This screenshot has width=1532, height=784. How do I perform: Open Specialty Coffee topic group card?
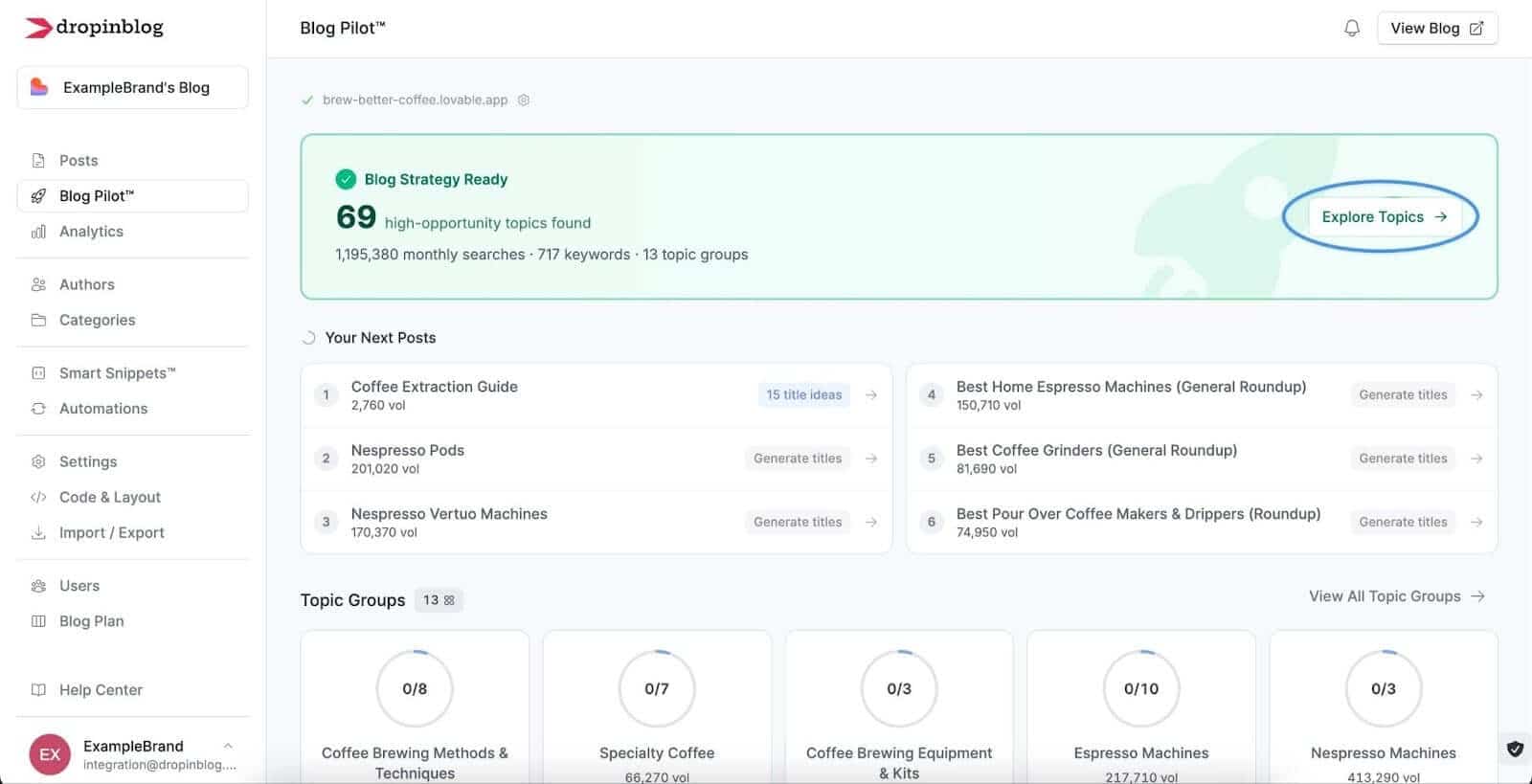coord(657,706)
